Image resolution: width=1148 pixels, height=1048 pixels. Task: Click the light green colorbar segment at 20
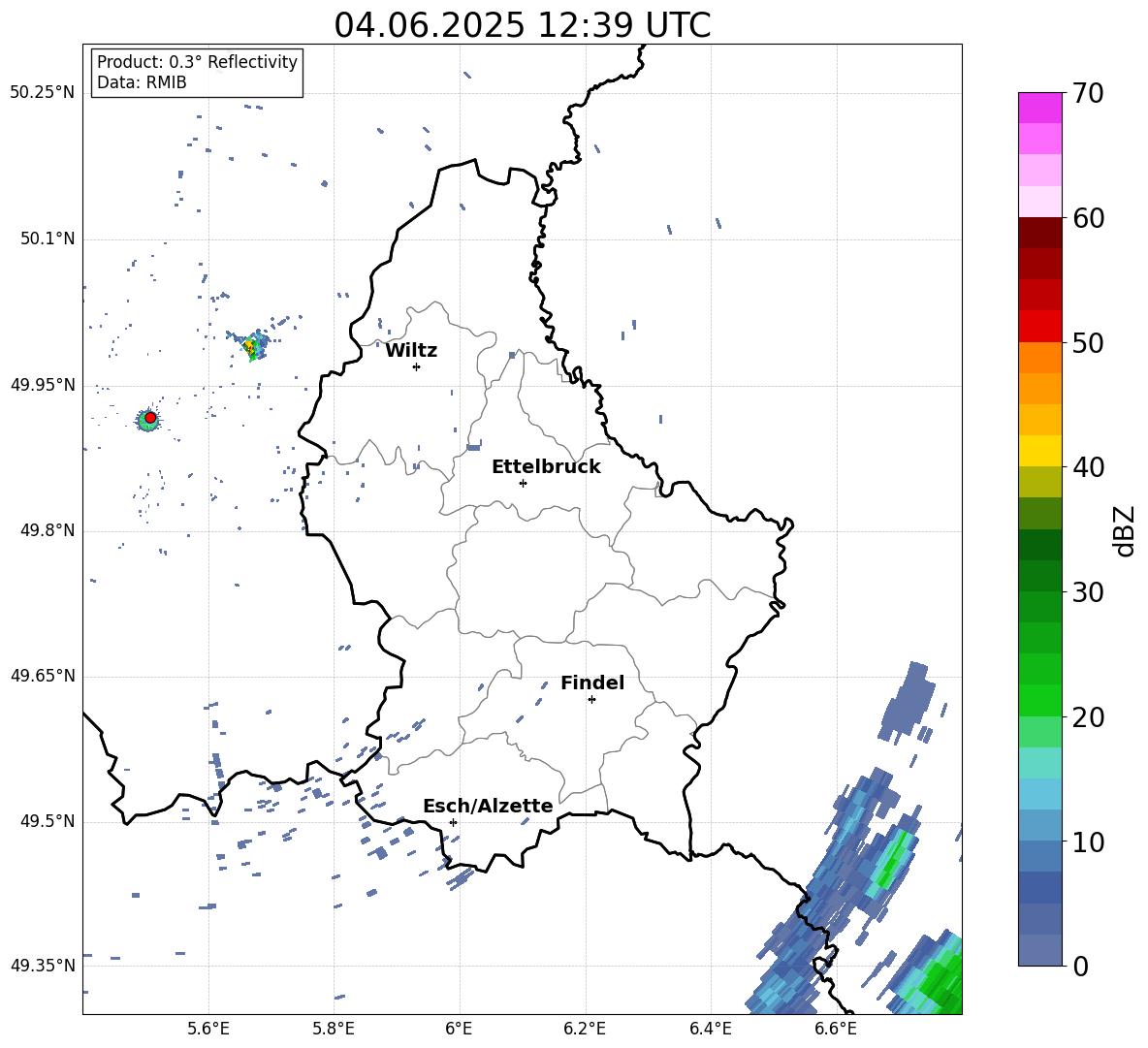(x=1040, y=731)
